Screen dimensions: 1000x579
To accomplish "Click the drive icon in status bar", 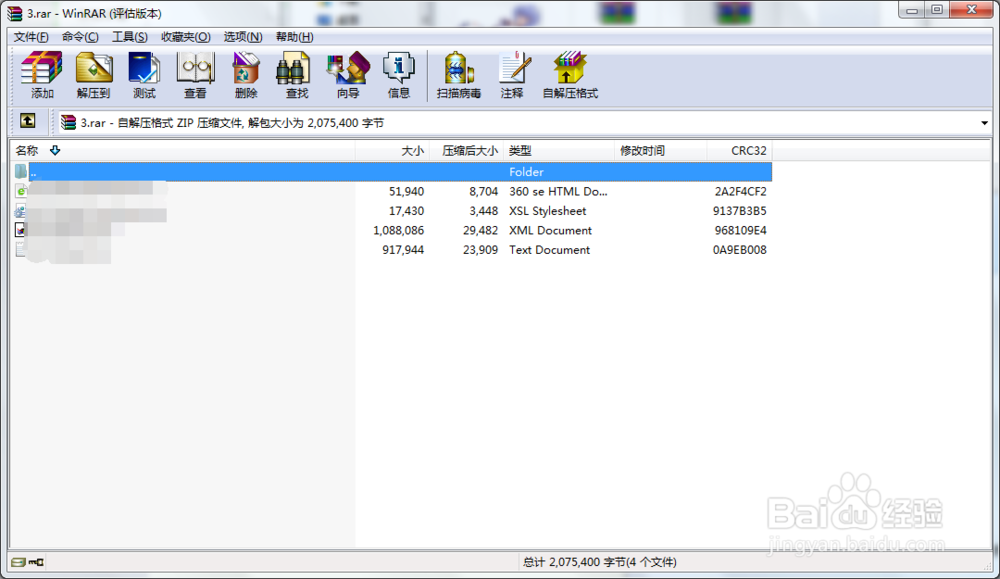I will pos(18,562).
